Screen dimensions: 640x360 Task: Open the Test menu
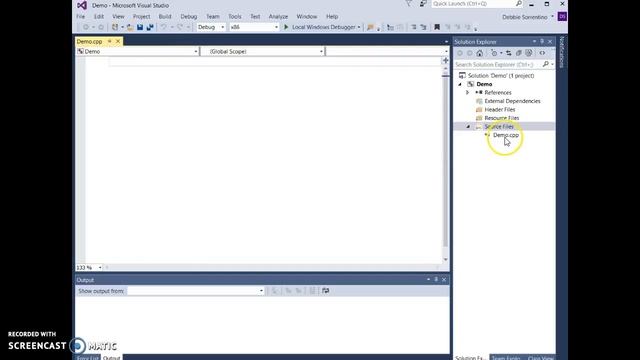(x=255, y=17)
